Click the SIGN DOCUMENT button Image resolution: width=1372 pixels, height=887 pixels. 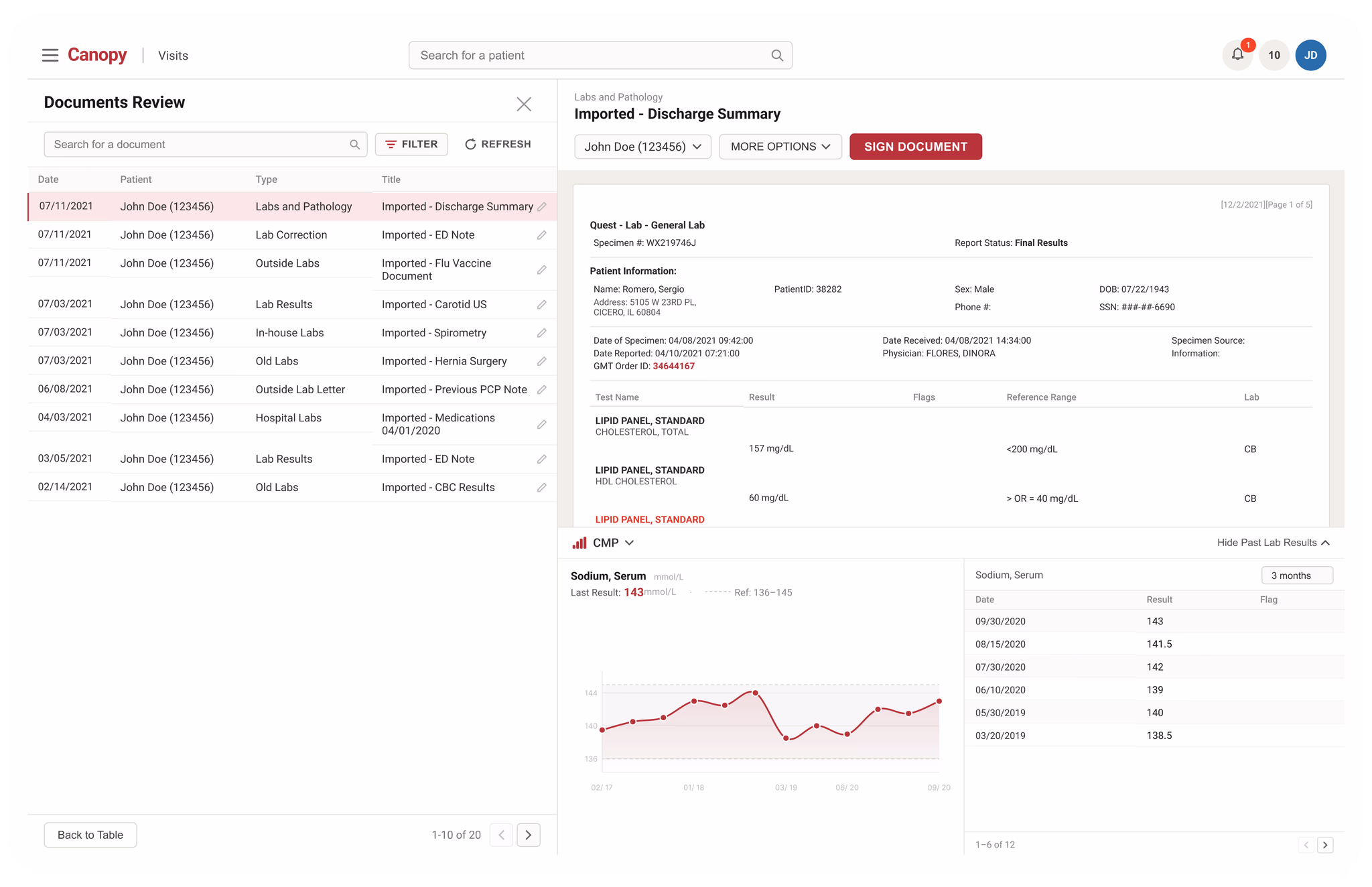(x=916, y=147)
